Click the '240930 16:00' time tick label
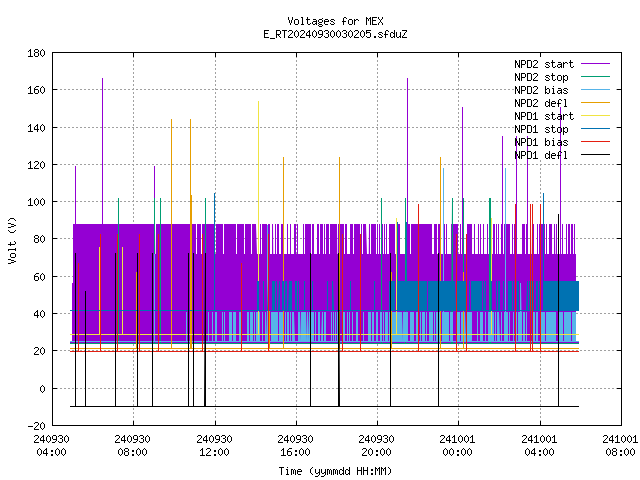The width and height of the screenshot is (640, 480). [296, 446]
